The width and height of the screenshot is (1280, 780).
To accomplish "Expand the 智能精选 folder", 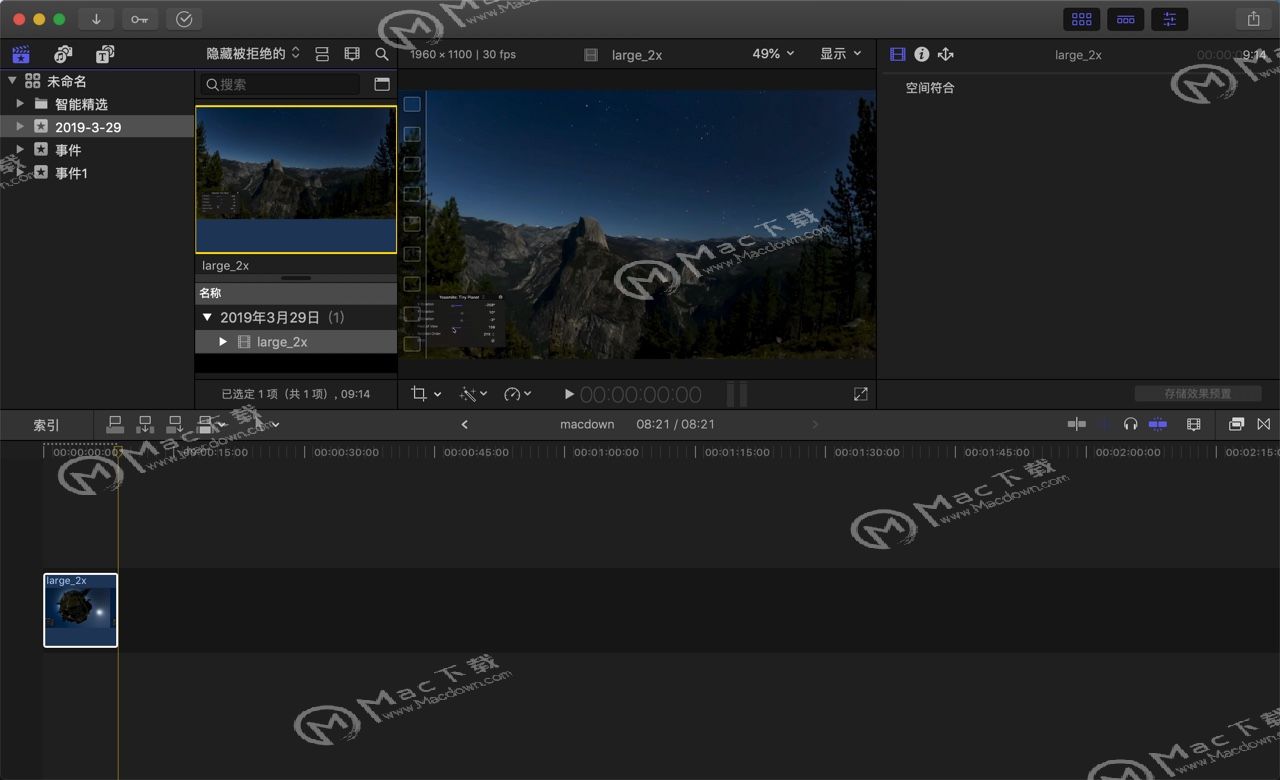I will 20,104.
